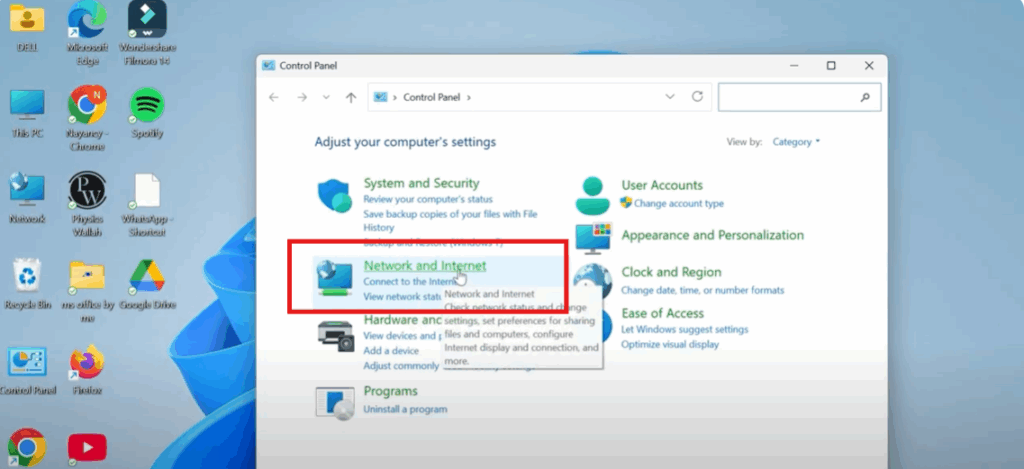This screenshot has height=469, width=1024.
Task: Open the address bar history dropdown
Action: pyautogui.click(x=670, y=97)
